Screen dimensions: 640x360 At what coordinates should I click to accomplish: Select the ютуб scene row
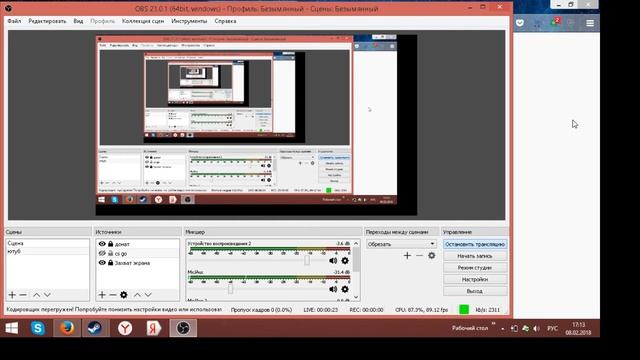coord(47,251)
